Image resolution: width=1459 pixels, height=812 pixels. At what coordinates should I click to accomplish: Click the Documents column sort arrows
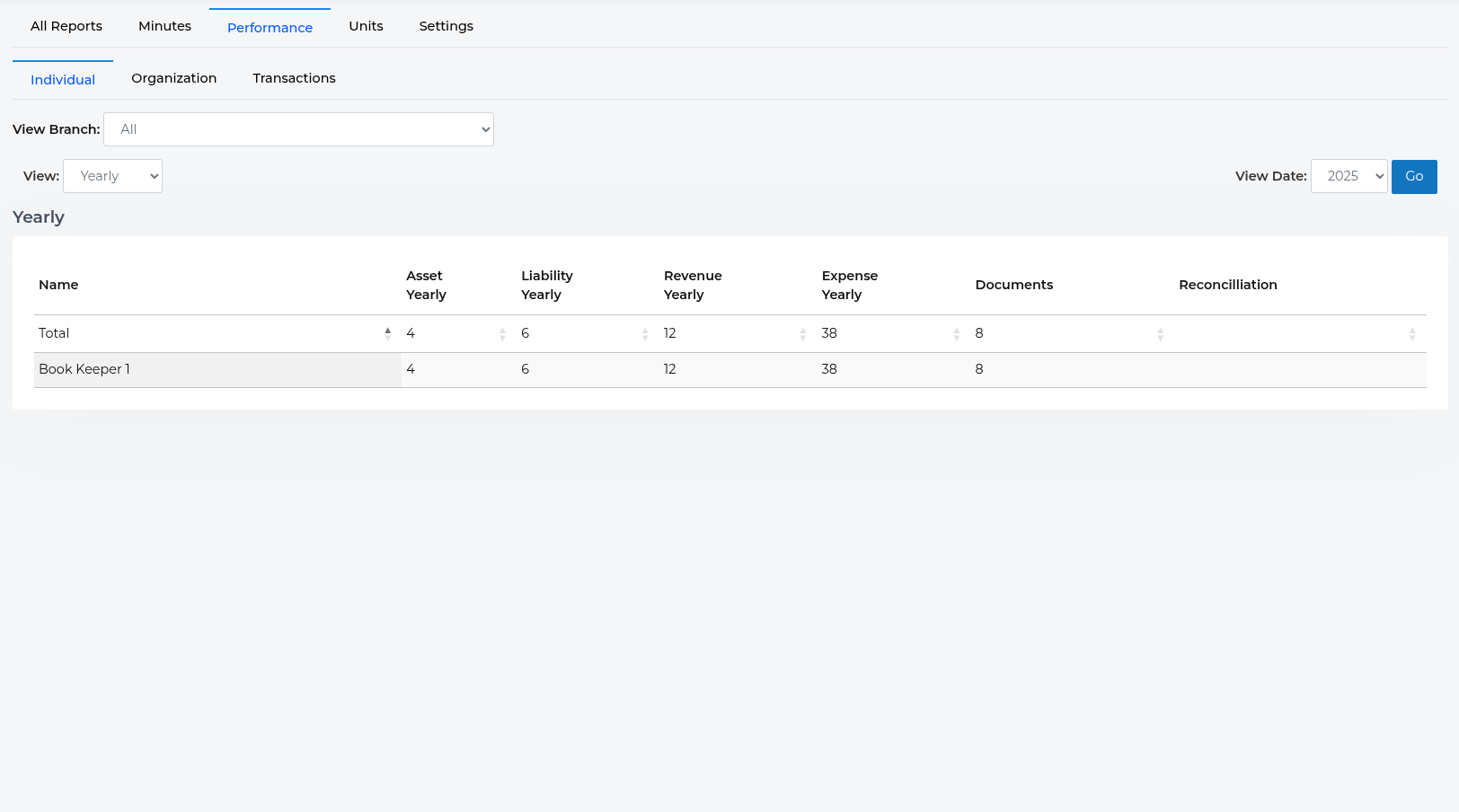coord(1160,334)
